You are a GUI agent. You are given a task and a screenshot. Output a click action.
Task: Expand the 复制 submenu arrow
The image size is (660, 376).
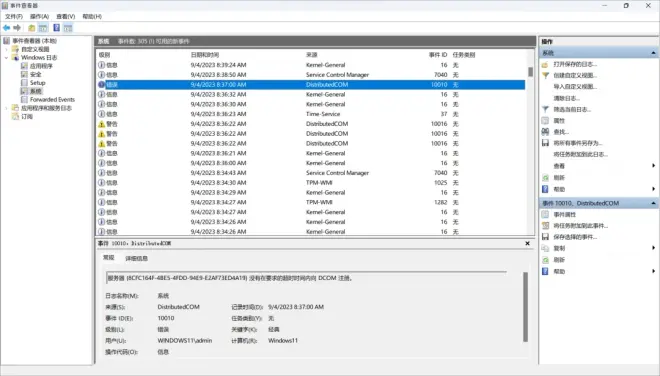[x=653, y=248]
